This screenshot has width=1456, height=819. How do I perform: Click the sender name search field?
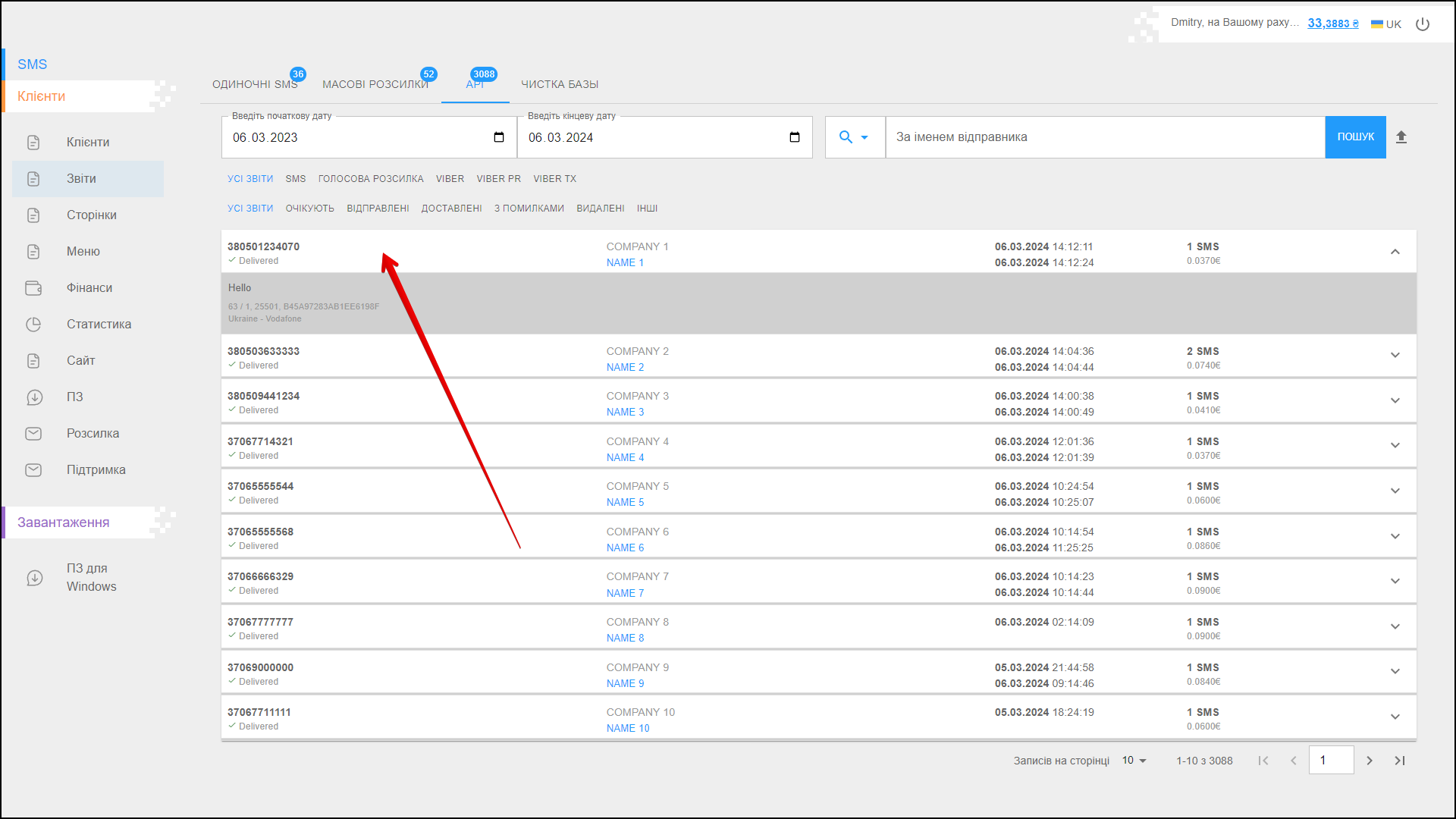[x=1104, y=137]
